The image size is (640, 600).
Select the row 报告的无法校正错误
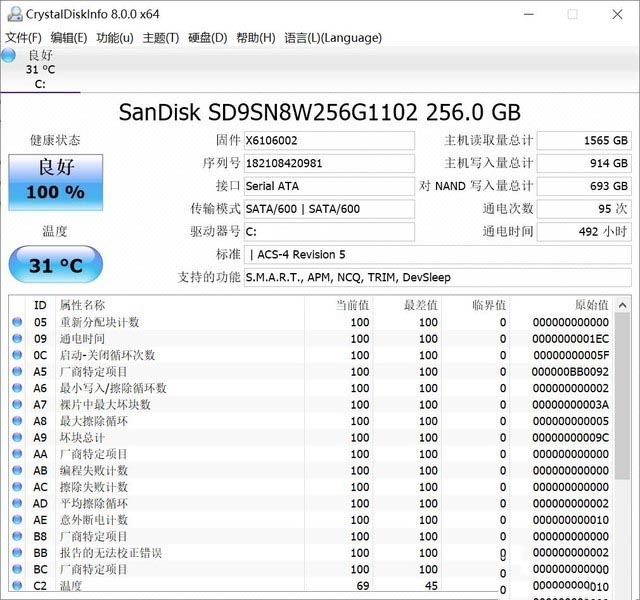[311, 553]
